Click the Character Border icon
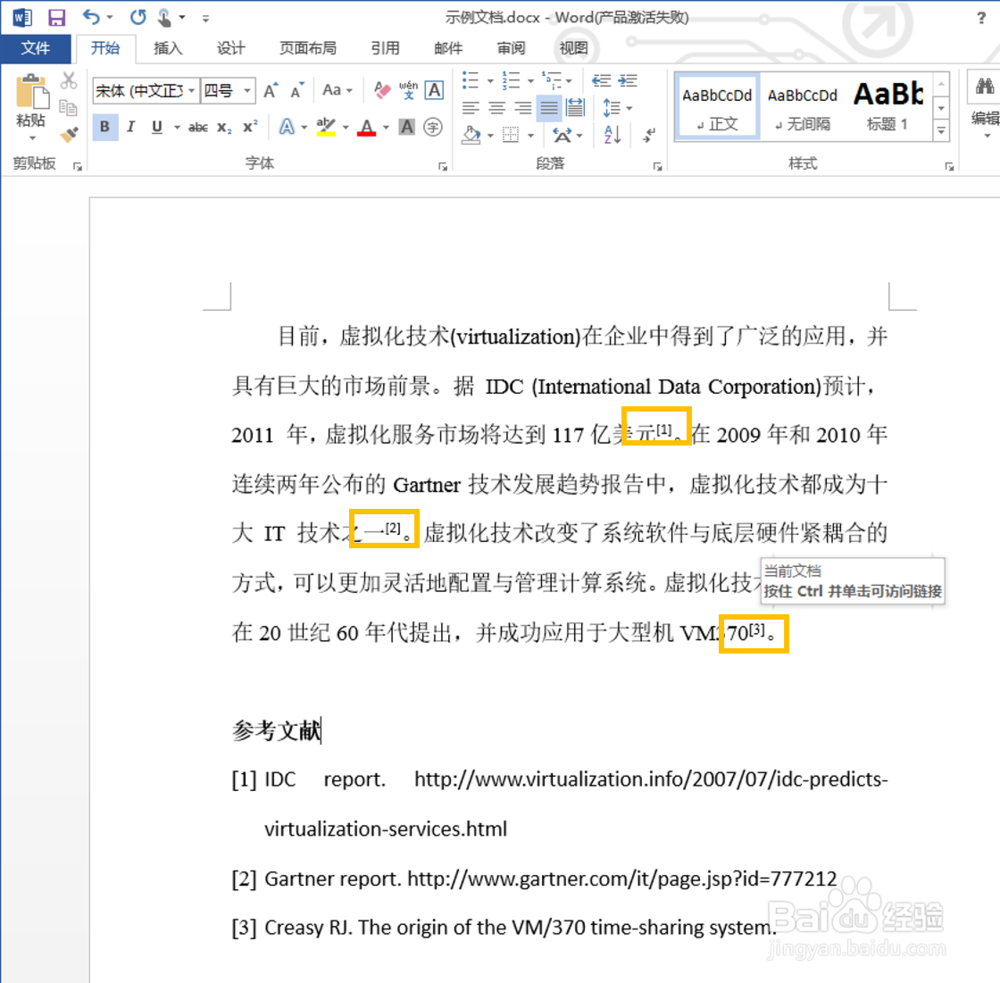 (434, 91)
